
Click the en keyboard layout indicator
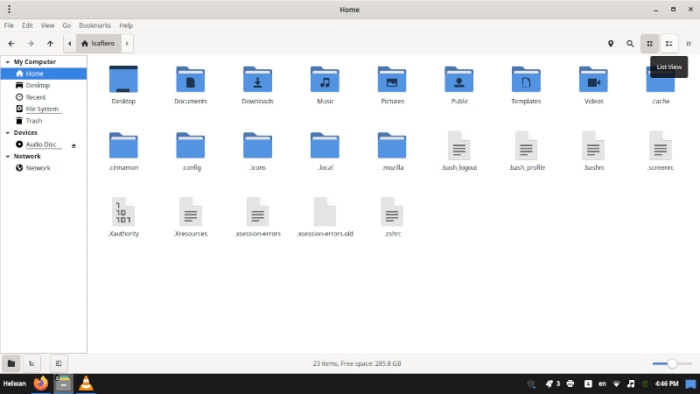click(x=602, y=384)
